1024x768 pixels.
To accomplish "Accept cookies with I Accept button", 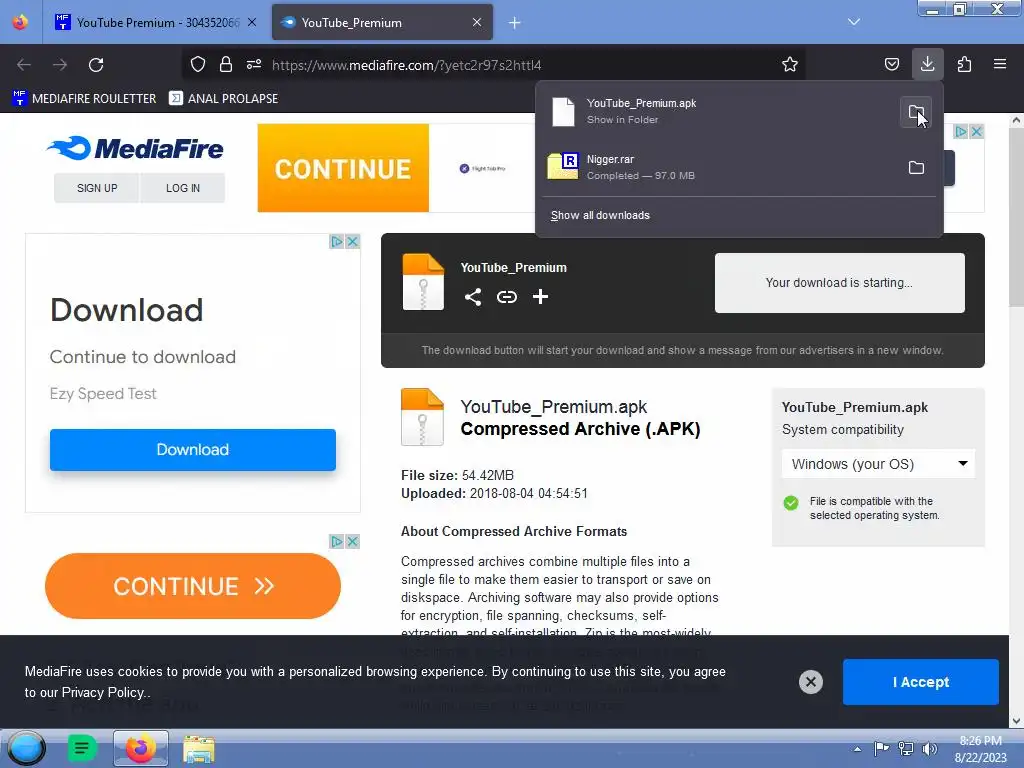I will coord(920,682).
